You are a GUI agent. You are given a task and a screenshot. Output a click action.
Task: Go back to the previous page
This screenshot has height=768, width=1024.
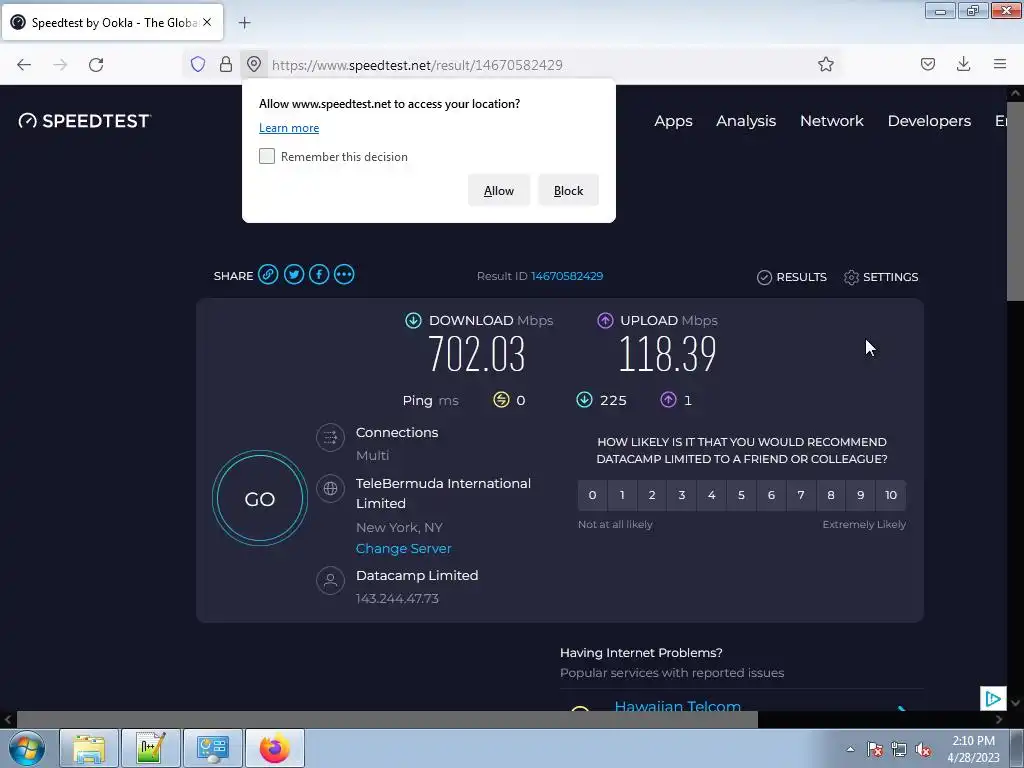pos(24,64)
